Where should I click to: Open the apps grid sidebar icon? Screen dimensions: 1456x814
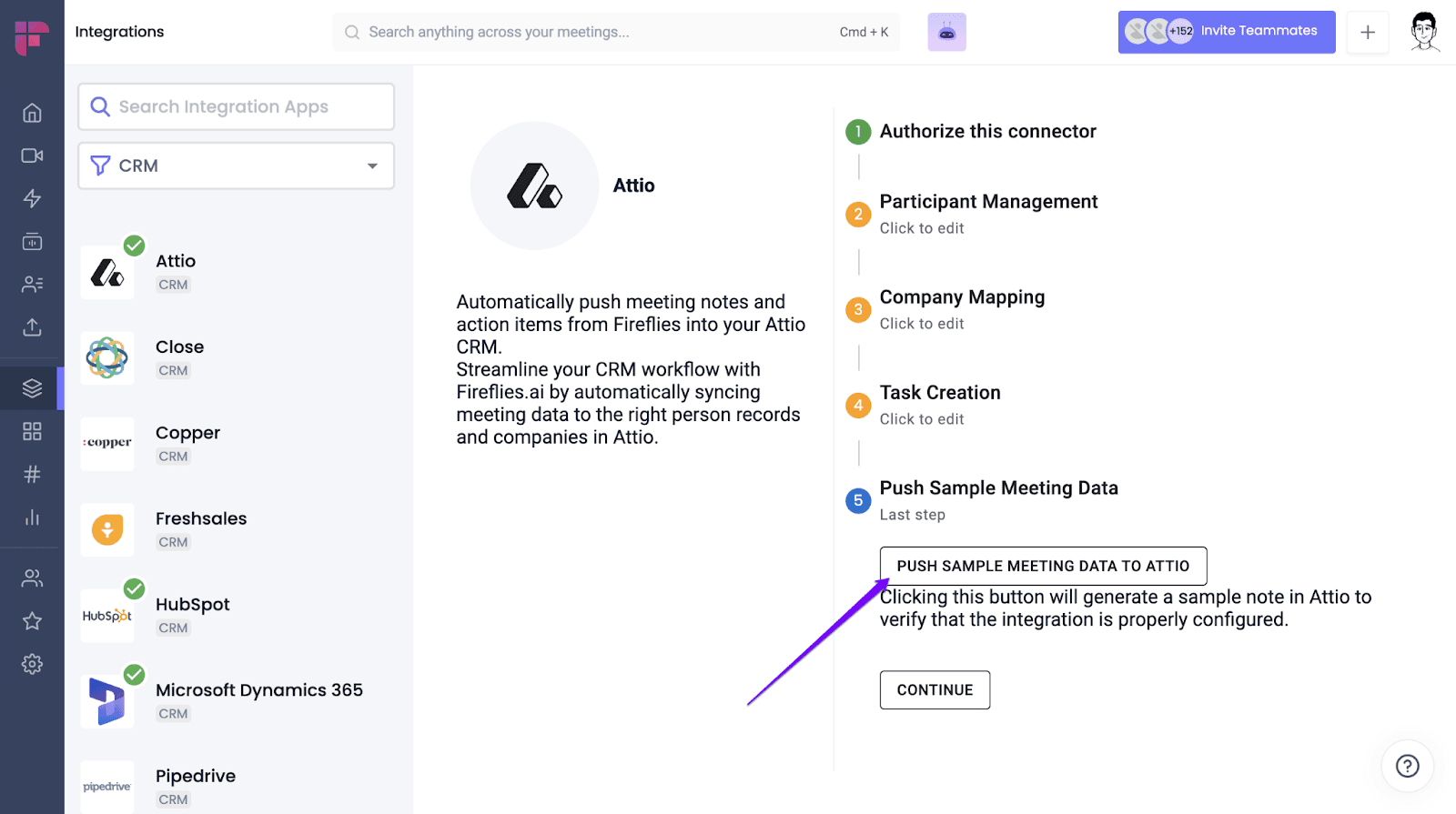pos(32,431)
